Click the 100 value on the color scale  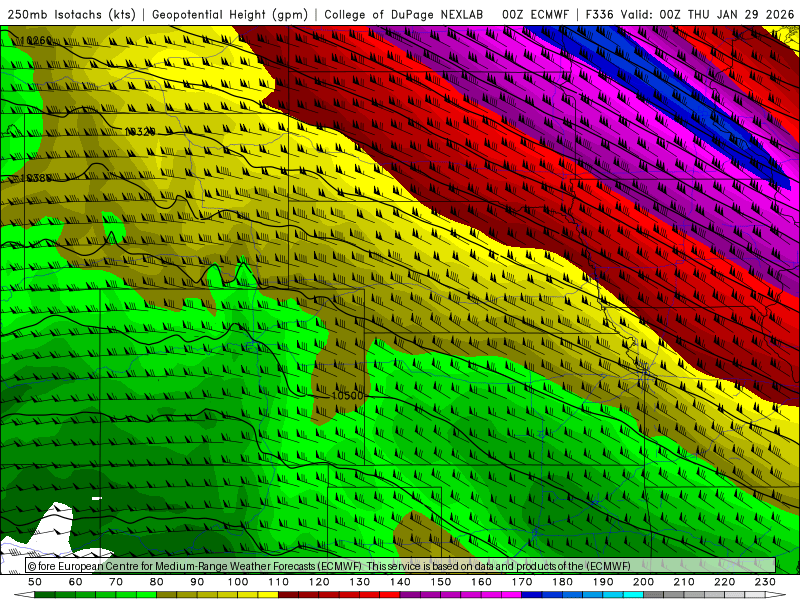238,582
